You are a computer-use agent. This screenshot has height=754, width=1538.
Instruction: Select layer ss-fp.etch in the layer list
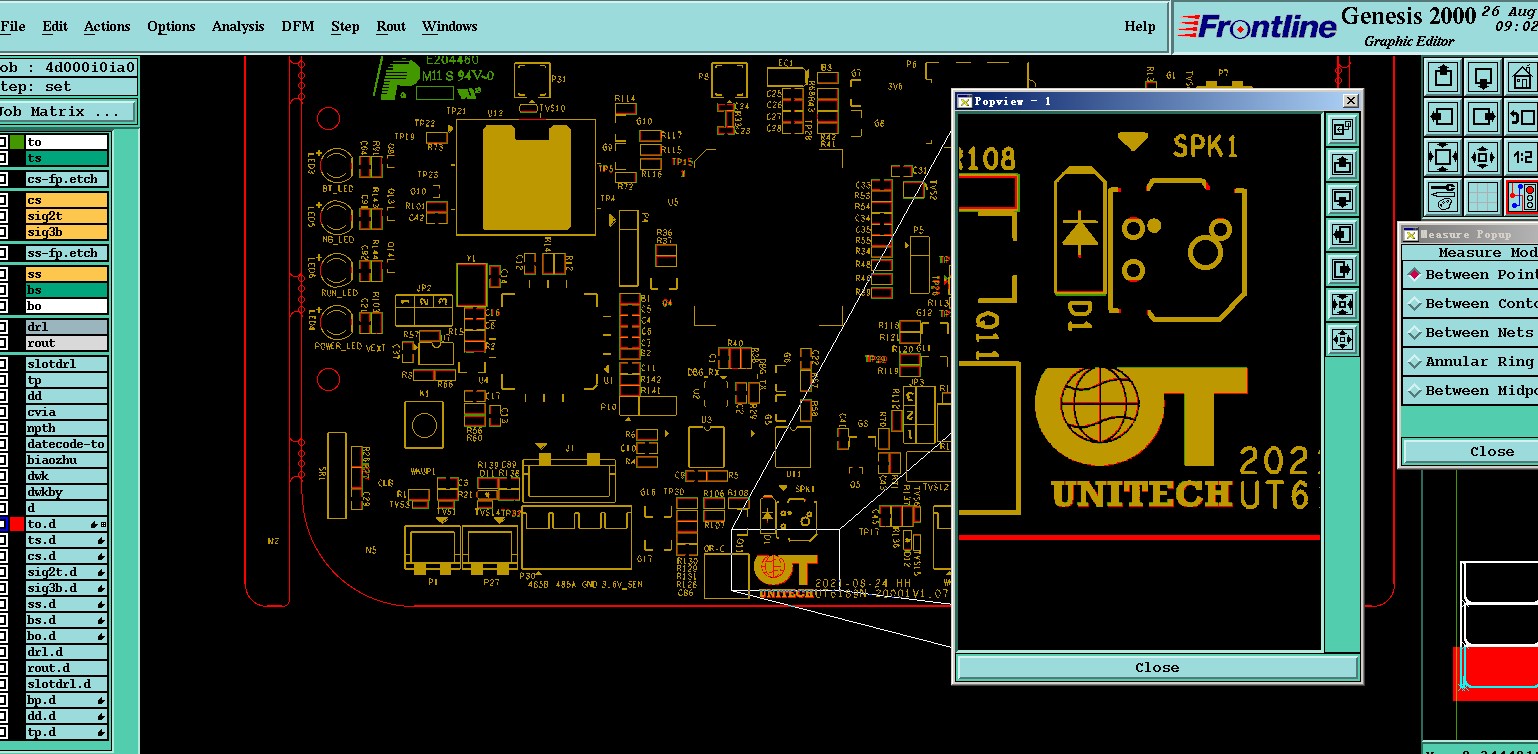(66, 253)
